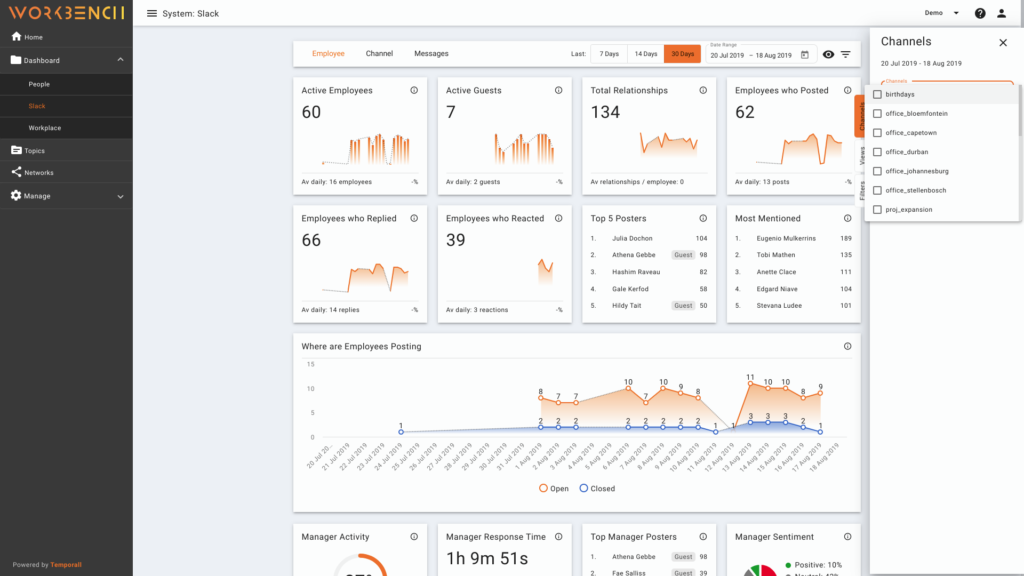
Task: Open the Demo account dropdown
Action: tap(941, 13)
